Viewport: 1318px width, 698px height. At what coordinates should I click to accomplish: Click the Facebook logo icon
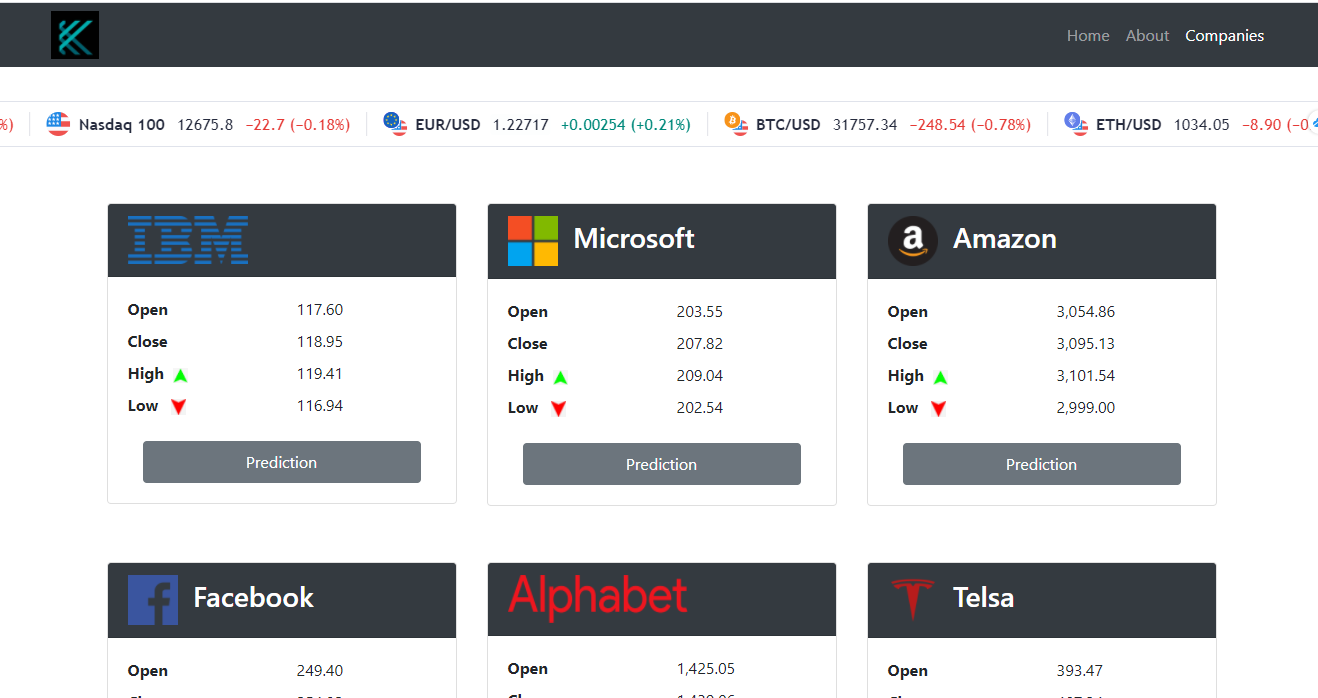pos(153,600)
